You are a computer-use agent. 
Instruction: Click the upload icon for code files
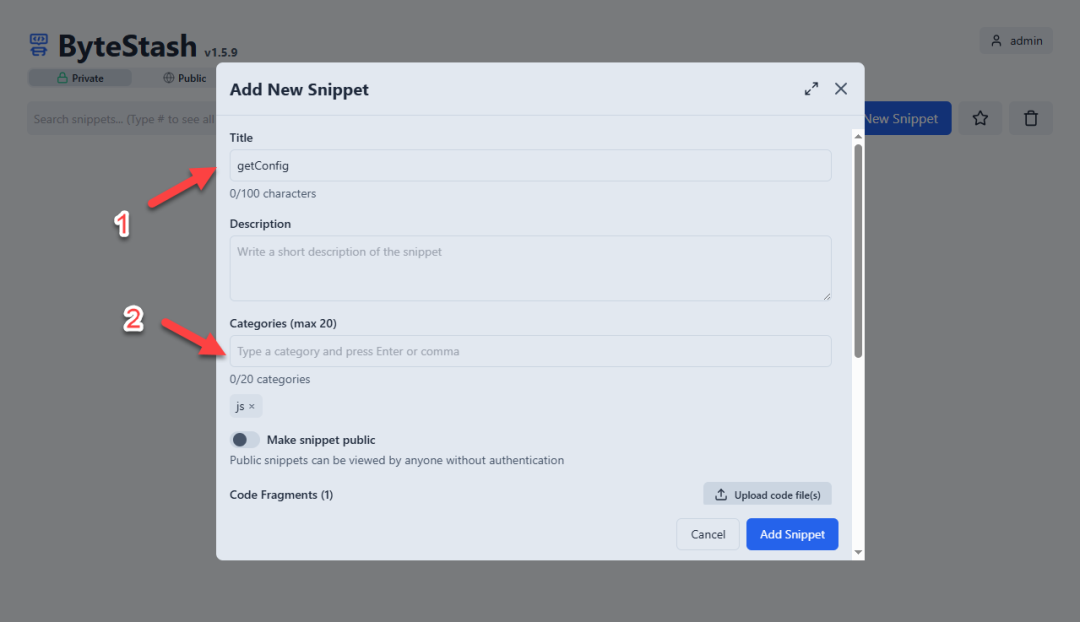pos(721,495)
